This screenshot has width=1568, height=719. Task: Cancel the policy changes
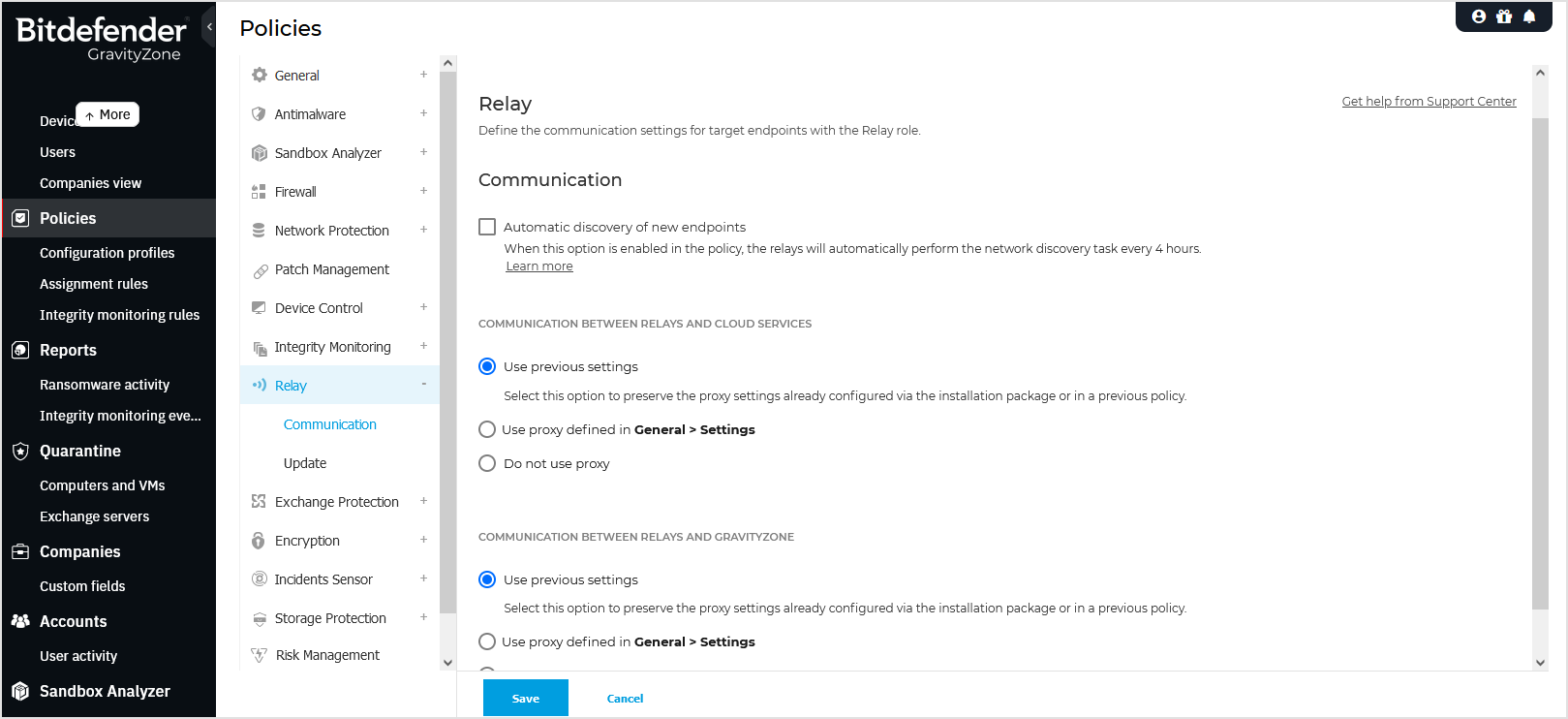[x=625, y=699]
